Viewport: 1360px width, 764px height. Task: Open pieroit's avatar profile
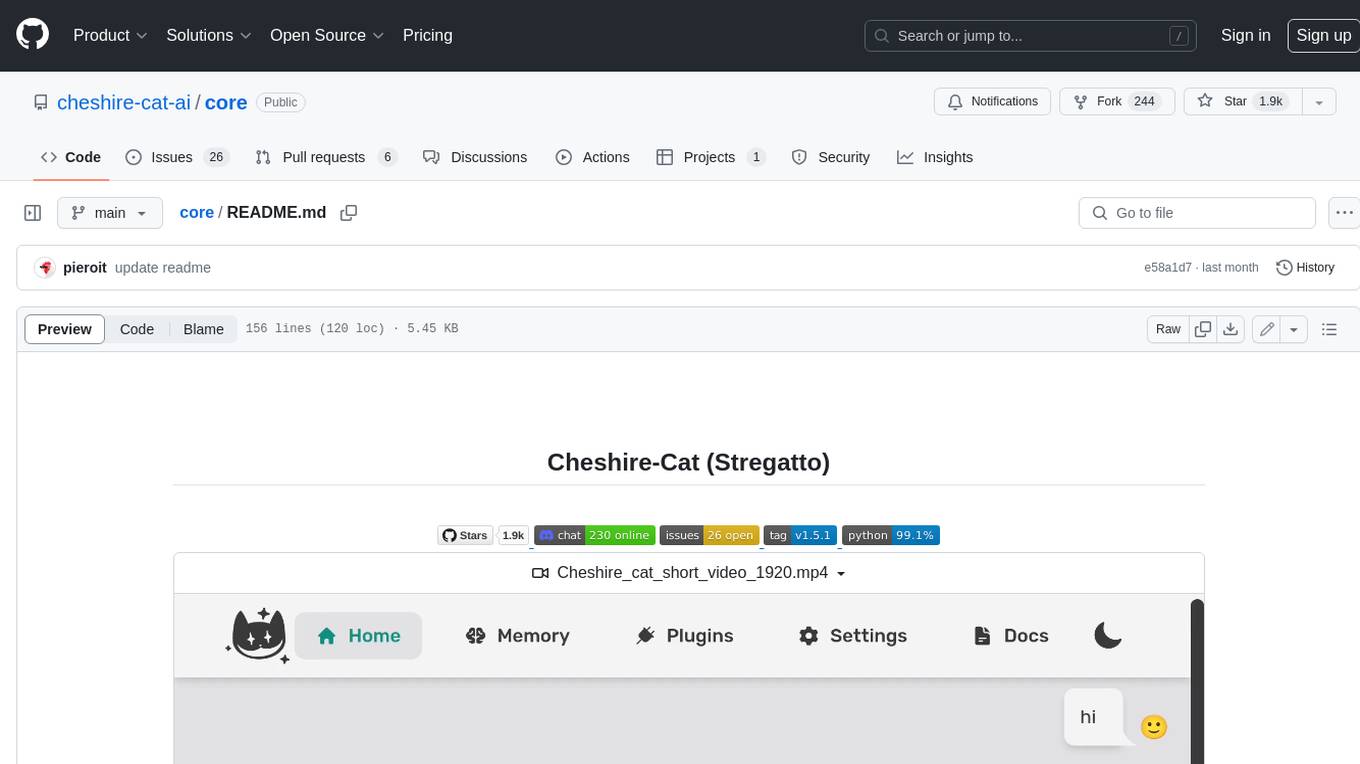[45, 268]
